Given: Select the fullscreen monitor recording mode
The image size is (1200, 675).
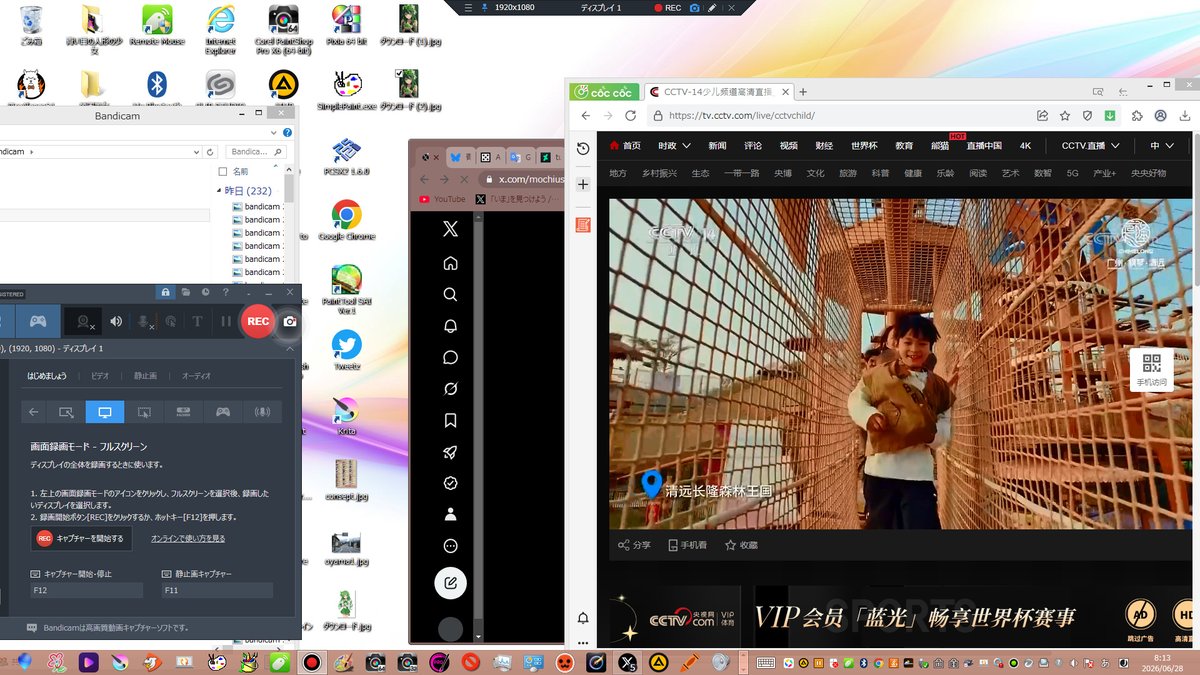Looking at the screenshot, I should [x=104, y=411].
